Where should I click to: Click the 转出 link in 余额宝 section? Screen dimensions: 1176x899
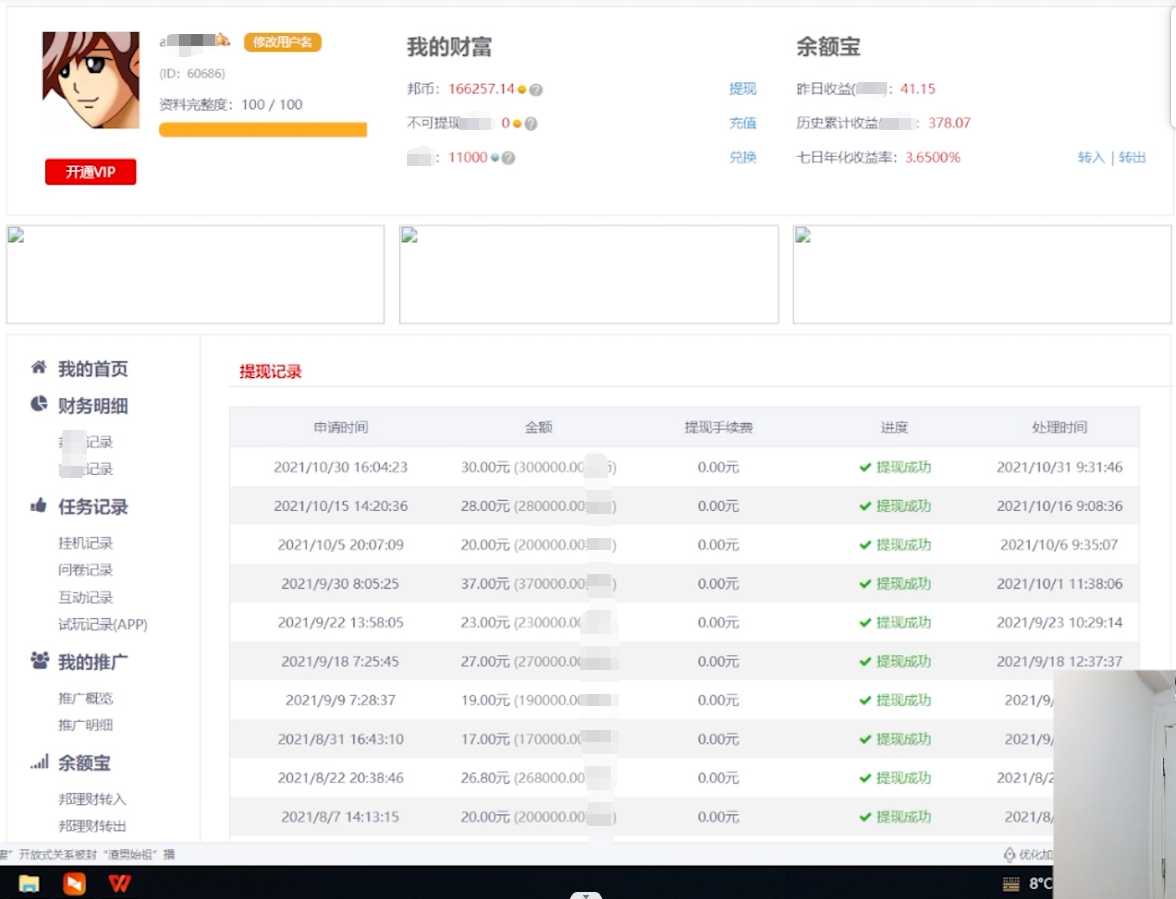click(1130, 157)
